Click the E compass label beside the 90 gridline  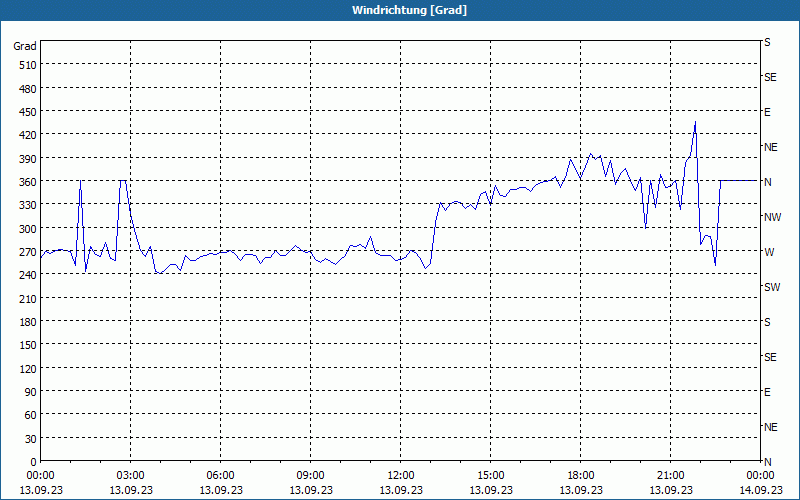coord(767,392)
